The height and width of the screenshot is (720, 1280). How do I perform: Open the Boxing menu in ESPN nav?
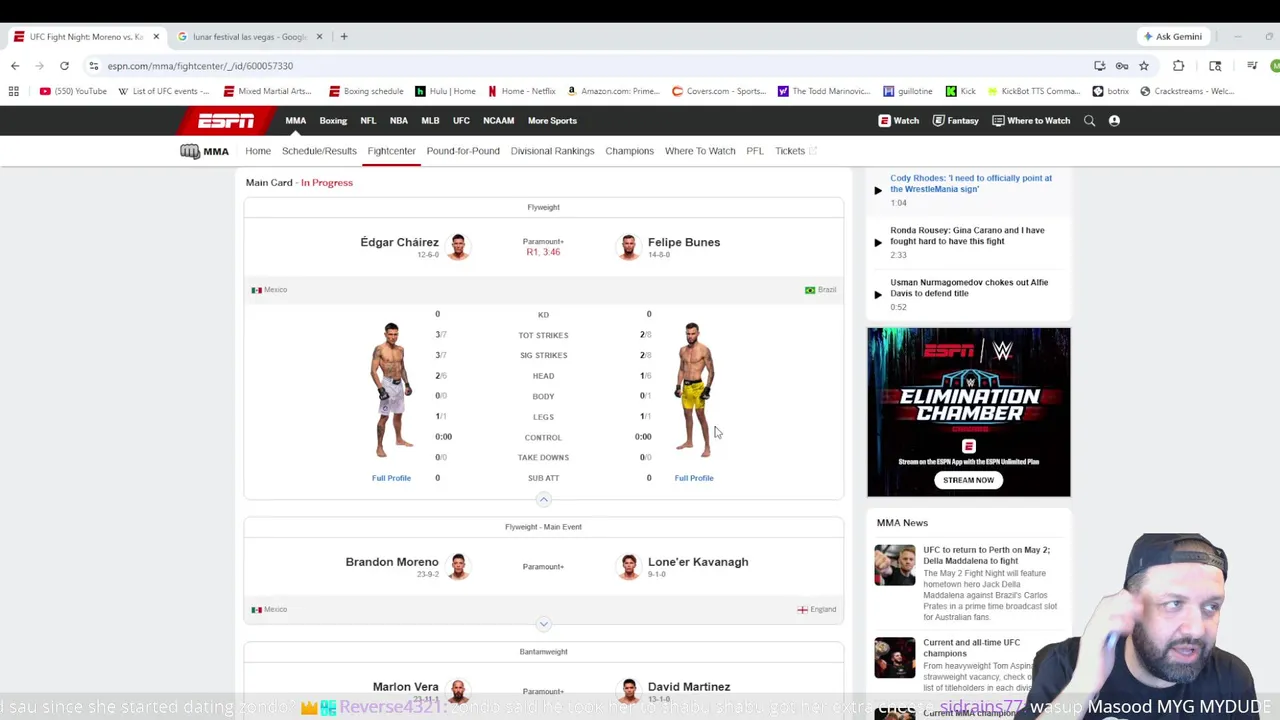pyautogui.click(x=333, y=121)
